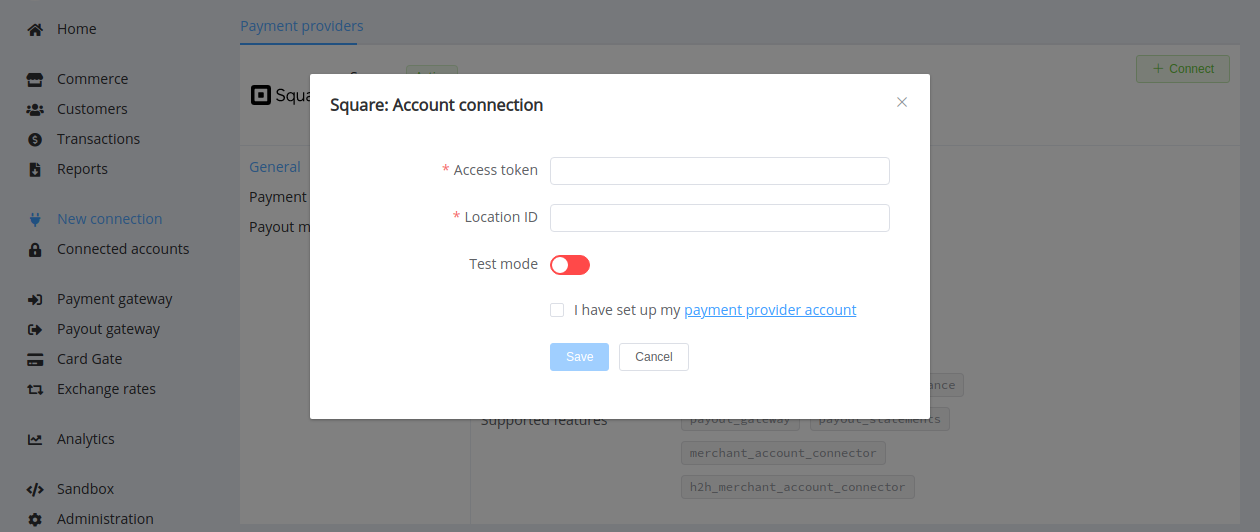Click the Commerce store icon
This screenshot has height=532, width=1260.
(35, 79)
